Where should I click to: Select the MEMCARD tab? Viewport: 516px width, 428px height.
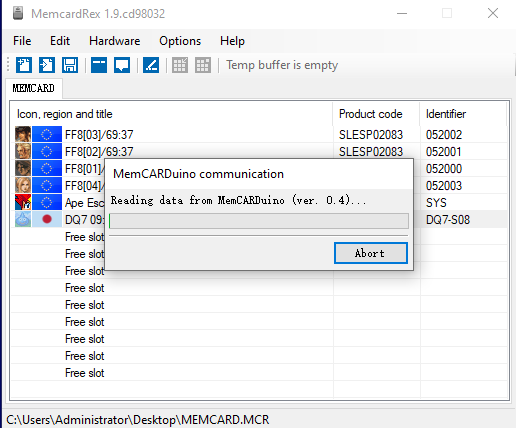[34, 88]
